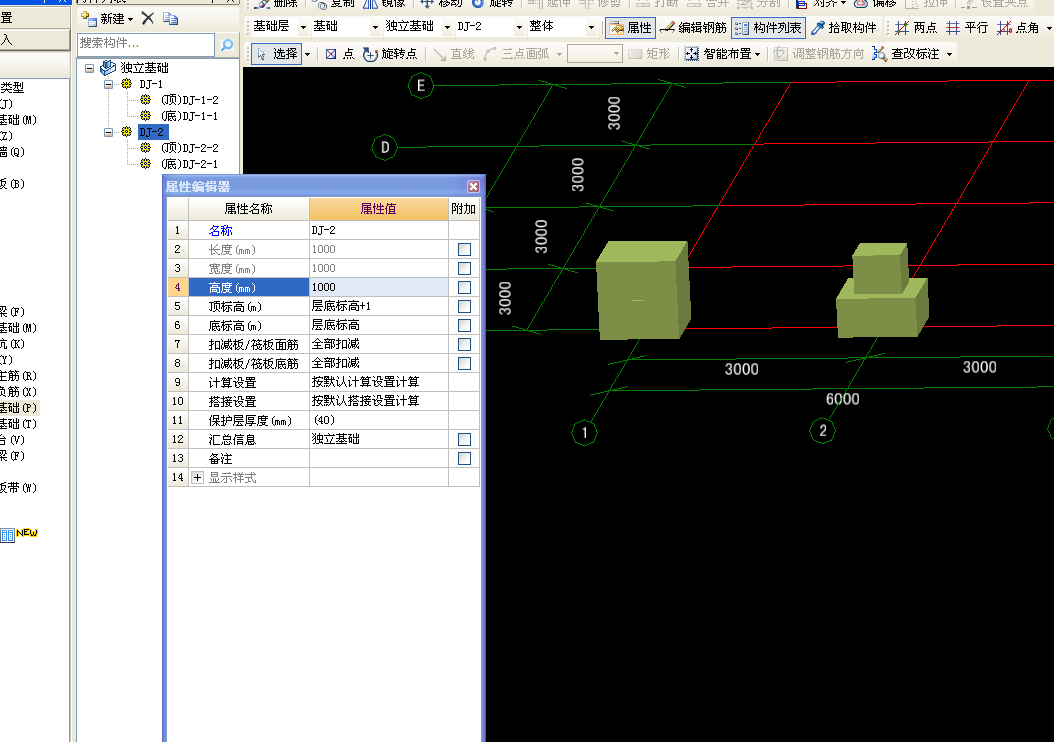The height and width of the screenshot is (742, 1054).
Task: Click the 顶标高 value 层底标高+1
Action: (378, 306)
